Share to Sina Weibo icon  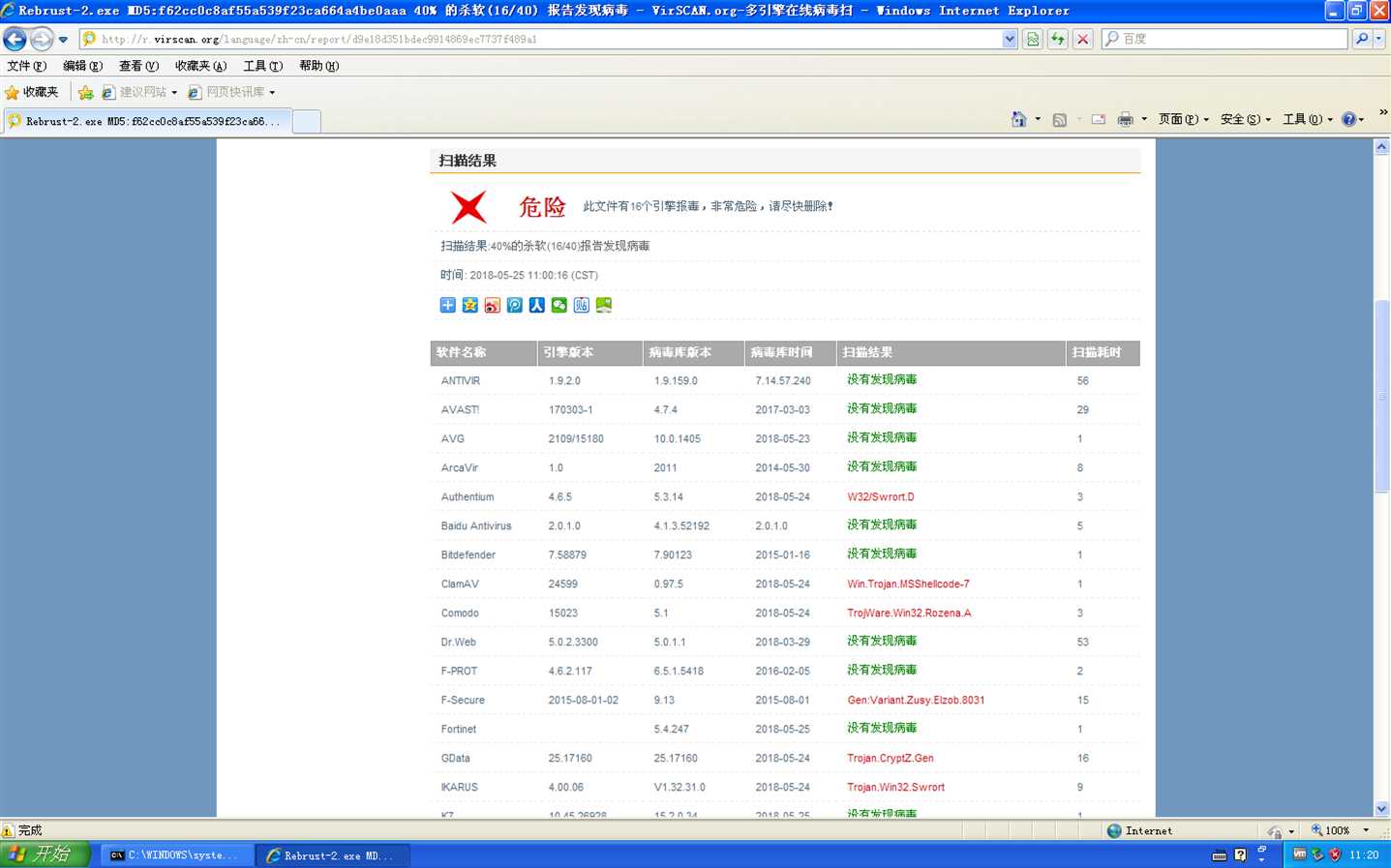pyautogui.click(x=492, y=305)
